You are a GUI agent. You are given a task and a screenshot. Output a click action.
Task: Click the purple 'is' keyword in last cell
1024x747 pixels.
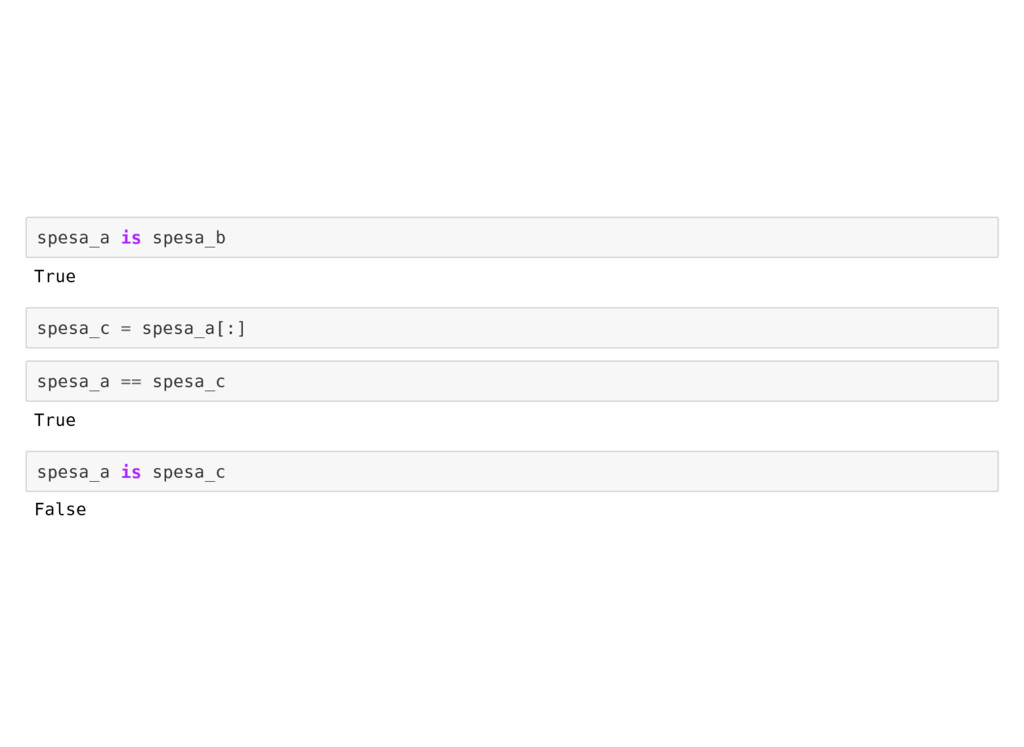(131, 471)
